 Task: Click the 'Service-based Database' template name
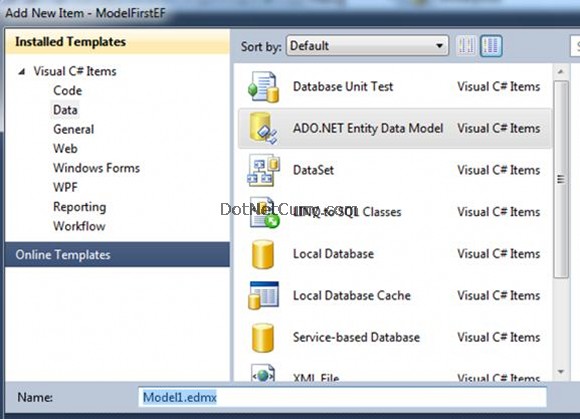point(356,337)
